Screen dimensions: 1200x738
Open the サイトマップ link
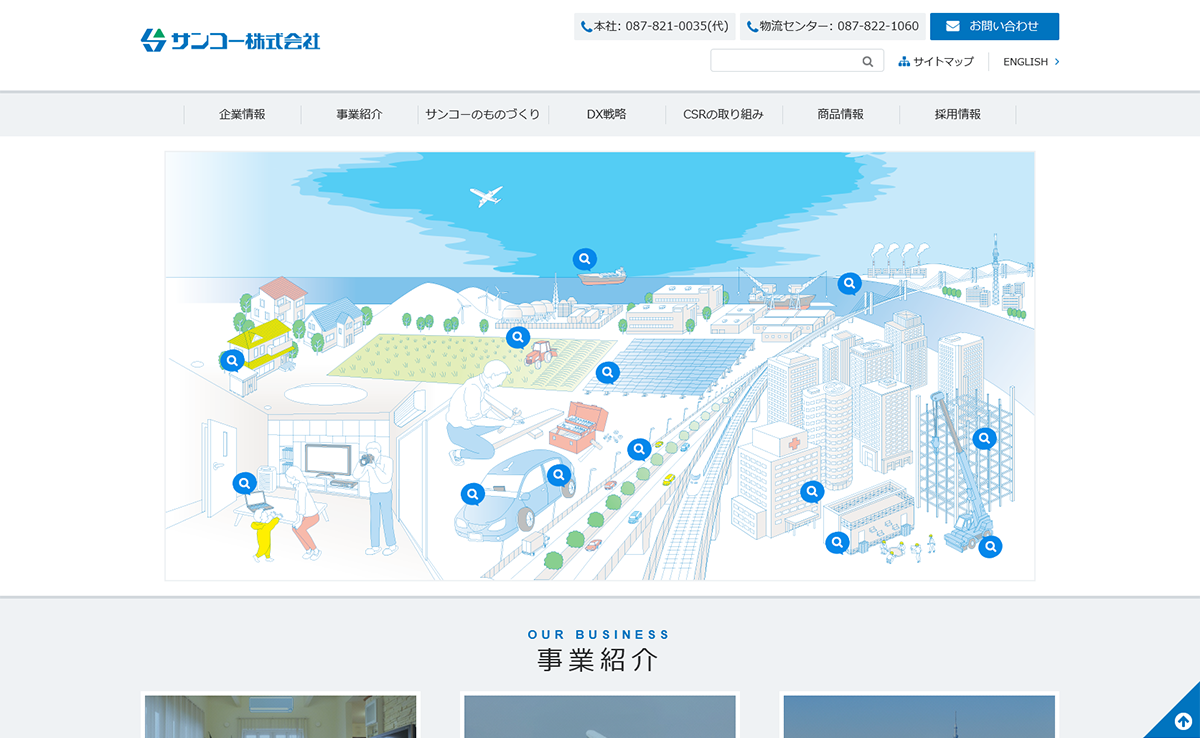click(x=936, y=62)
